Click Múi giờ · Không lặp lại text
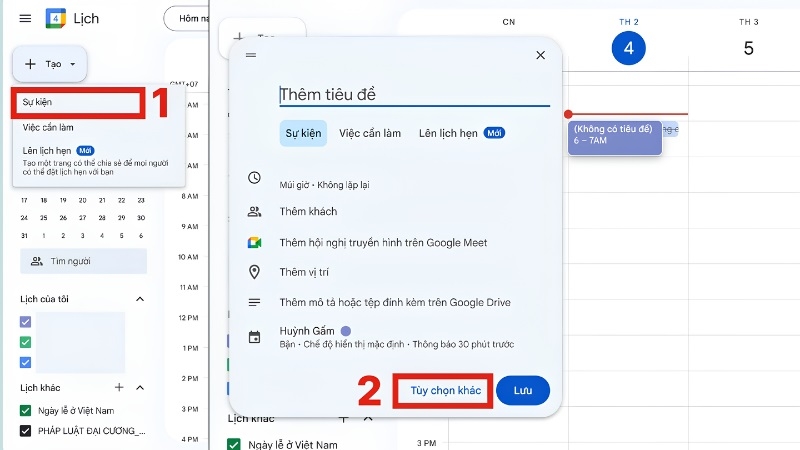The height and width of the screenshot is (450, 800). 324,185
